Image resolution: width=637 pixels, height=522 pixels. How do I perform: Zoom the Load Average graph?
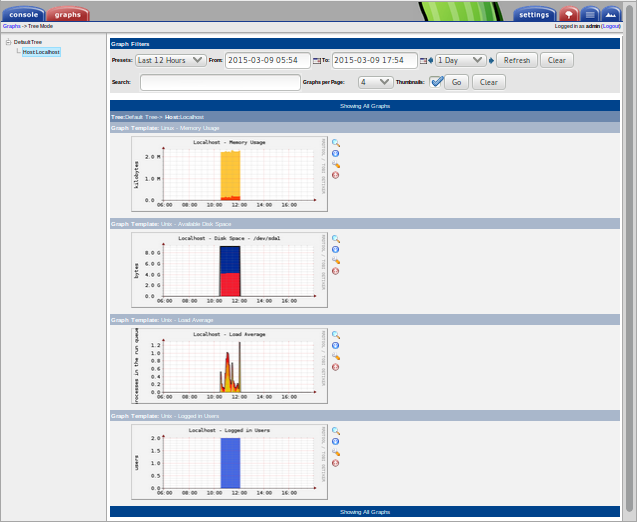pyautogui.click(x=336, y=335)
